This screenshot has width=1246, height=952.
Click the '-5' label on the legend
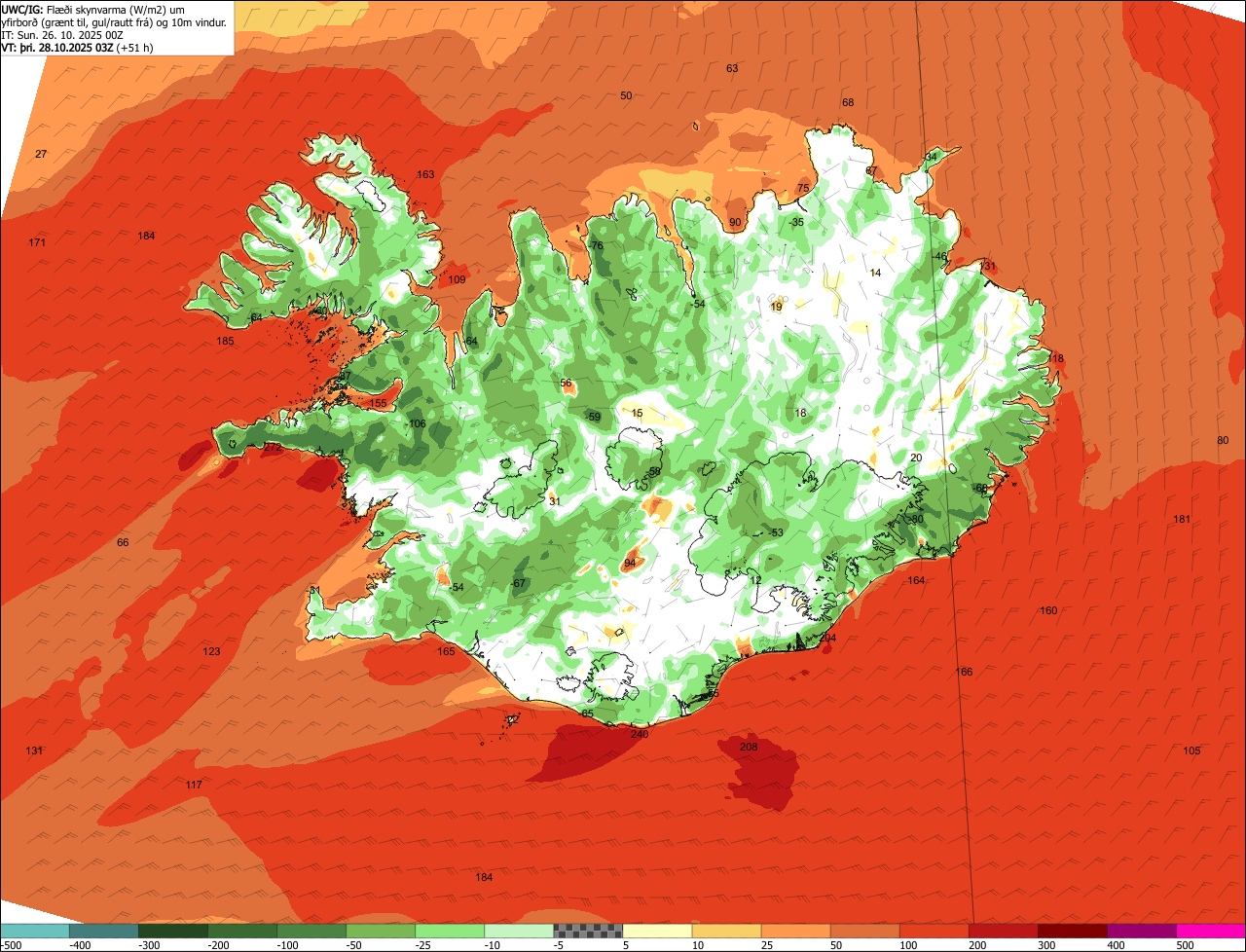[559, 945]
